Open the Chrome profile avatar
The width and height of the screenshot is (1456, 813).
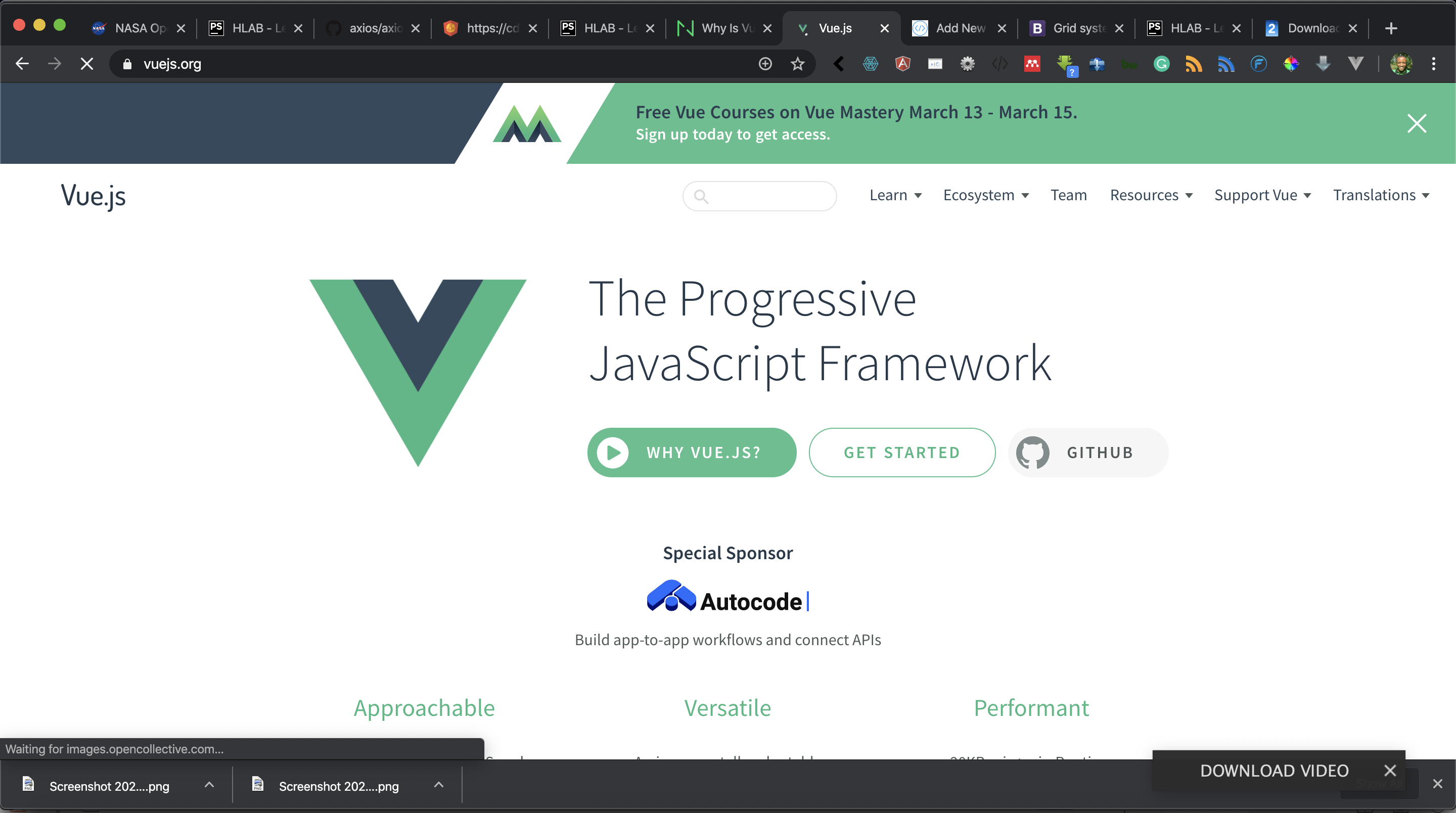pos(1400,64)
